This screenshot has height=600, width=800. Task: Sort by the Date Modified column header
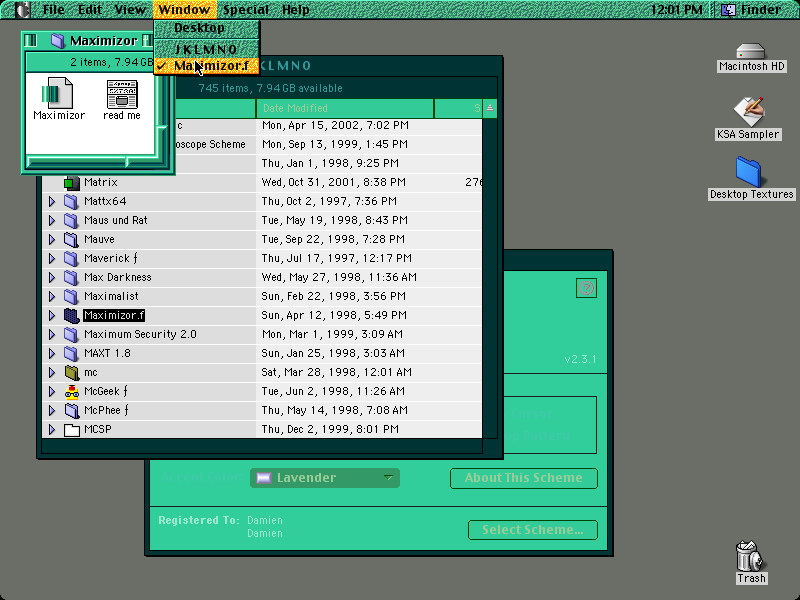point(345,108)
